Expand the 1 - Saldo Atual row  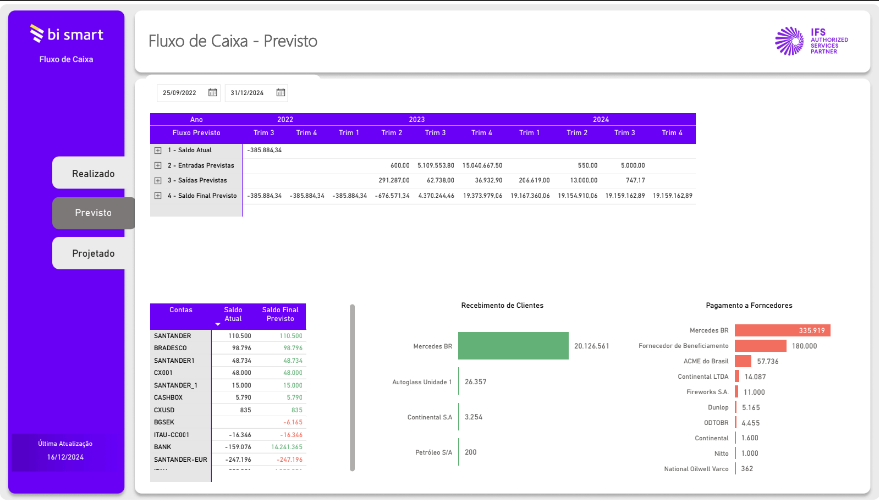pos(158,149)
